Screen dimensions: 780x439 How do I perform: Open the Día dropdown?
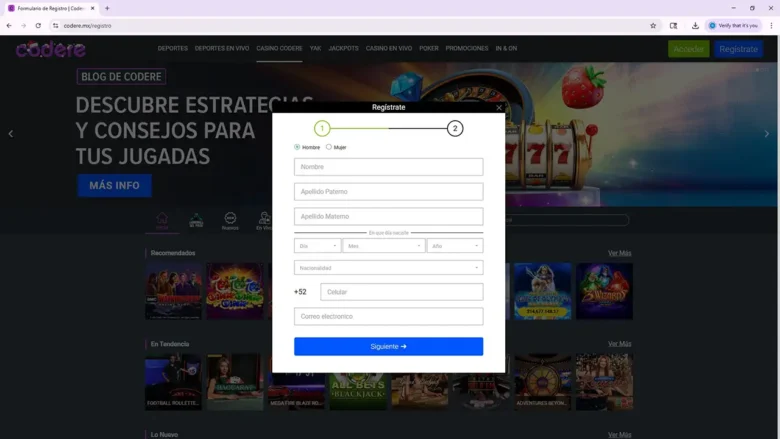point(317,246)
